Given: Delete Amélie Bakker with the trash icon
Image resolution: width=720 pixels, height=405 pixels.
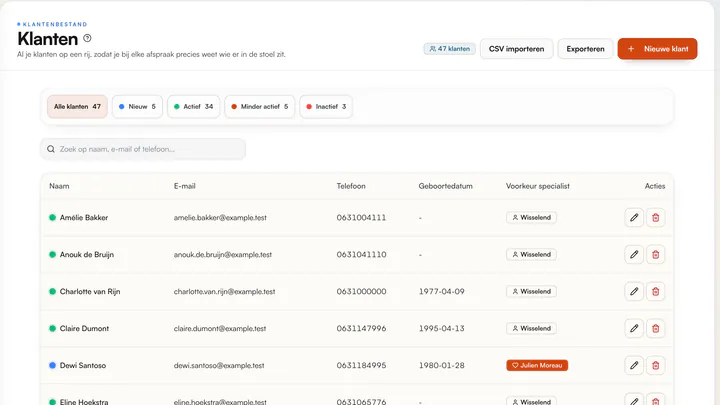Looking at the screenshot, I should pos(655,218).
